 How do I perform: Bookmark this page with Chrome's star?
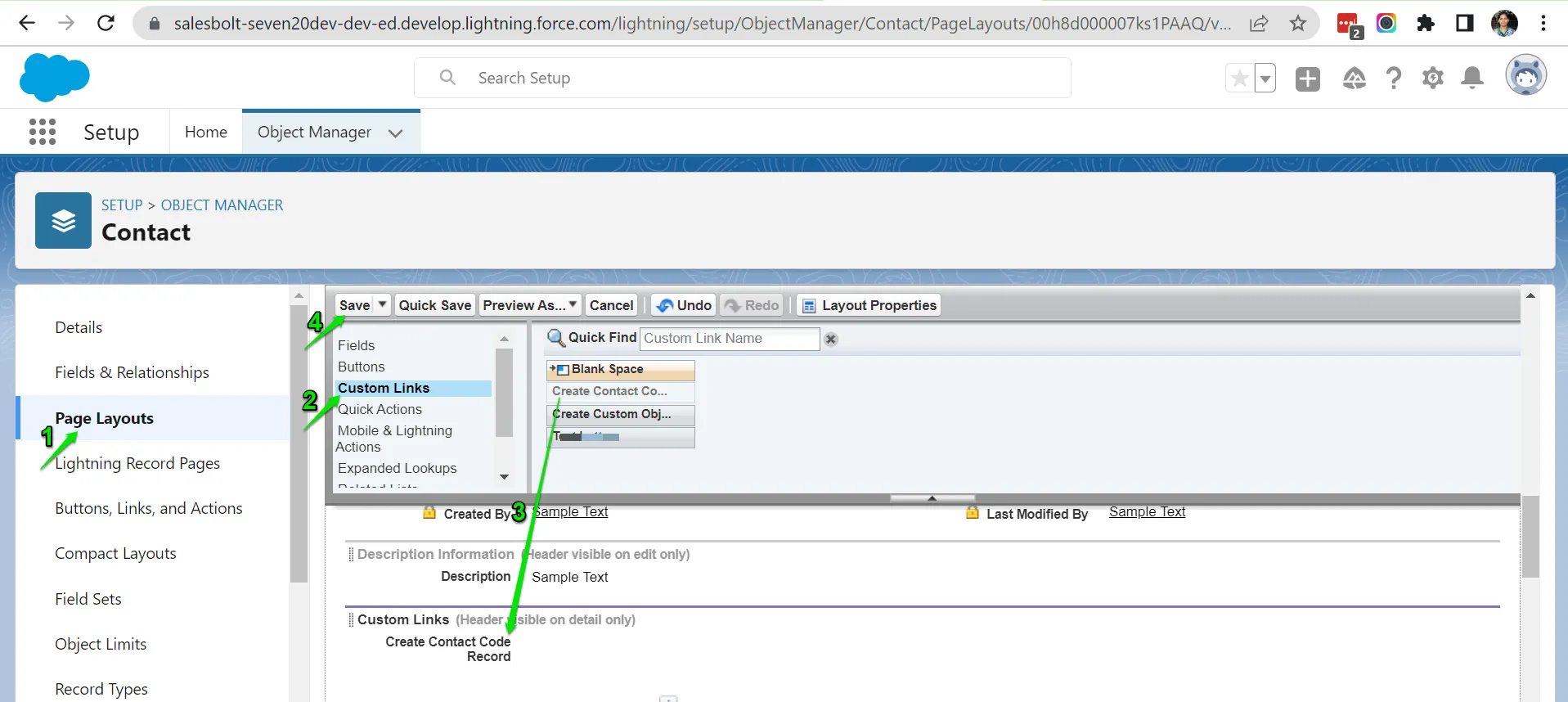tap(1298, 23)
